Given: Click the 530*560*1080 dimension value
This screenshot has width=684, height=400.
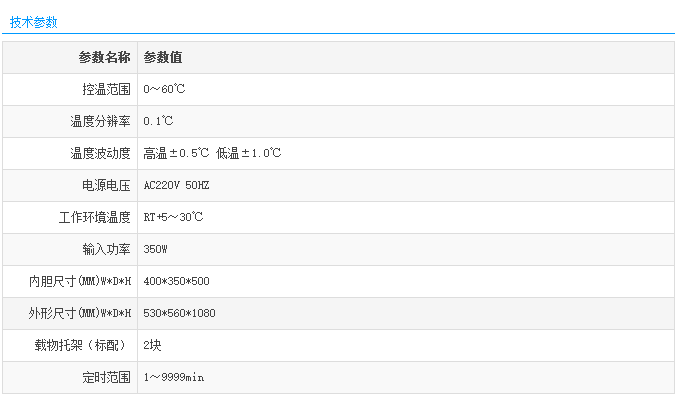Looking at the screenshot, I should [179, 313].
